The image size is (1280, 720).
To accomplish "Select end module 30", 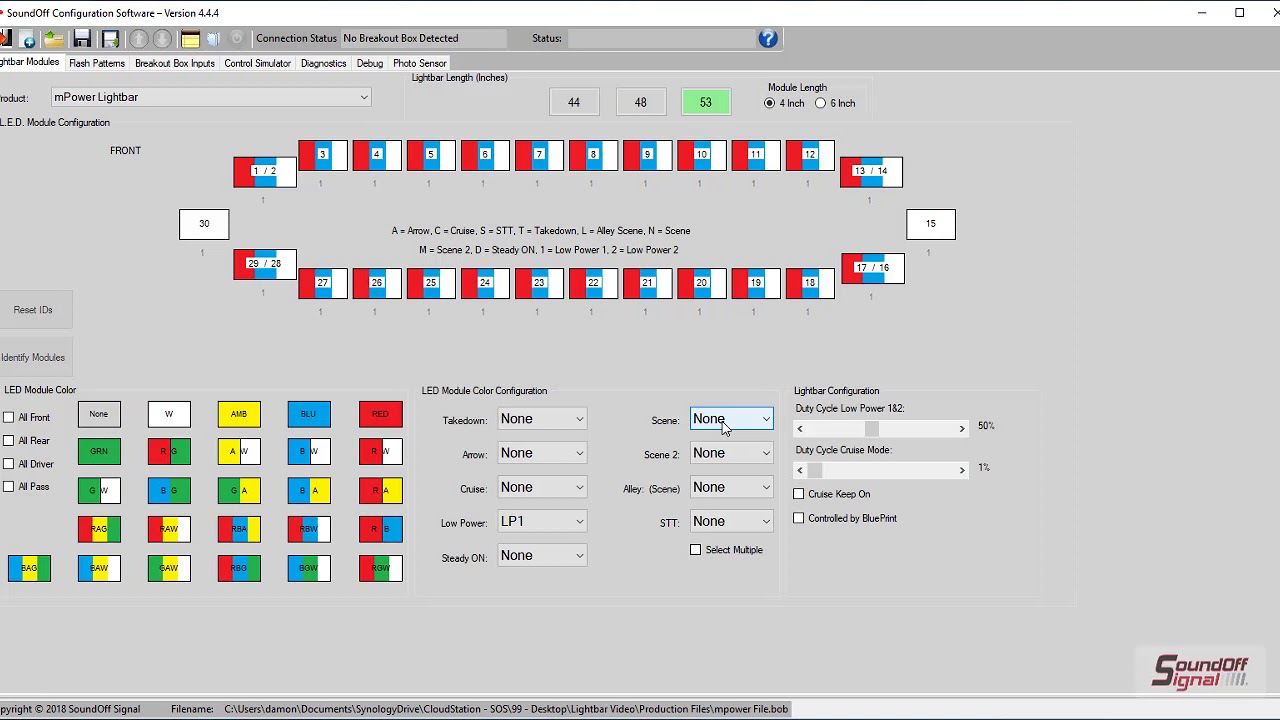I will pos(204,224).
